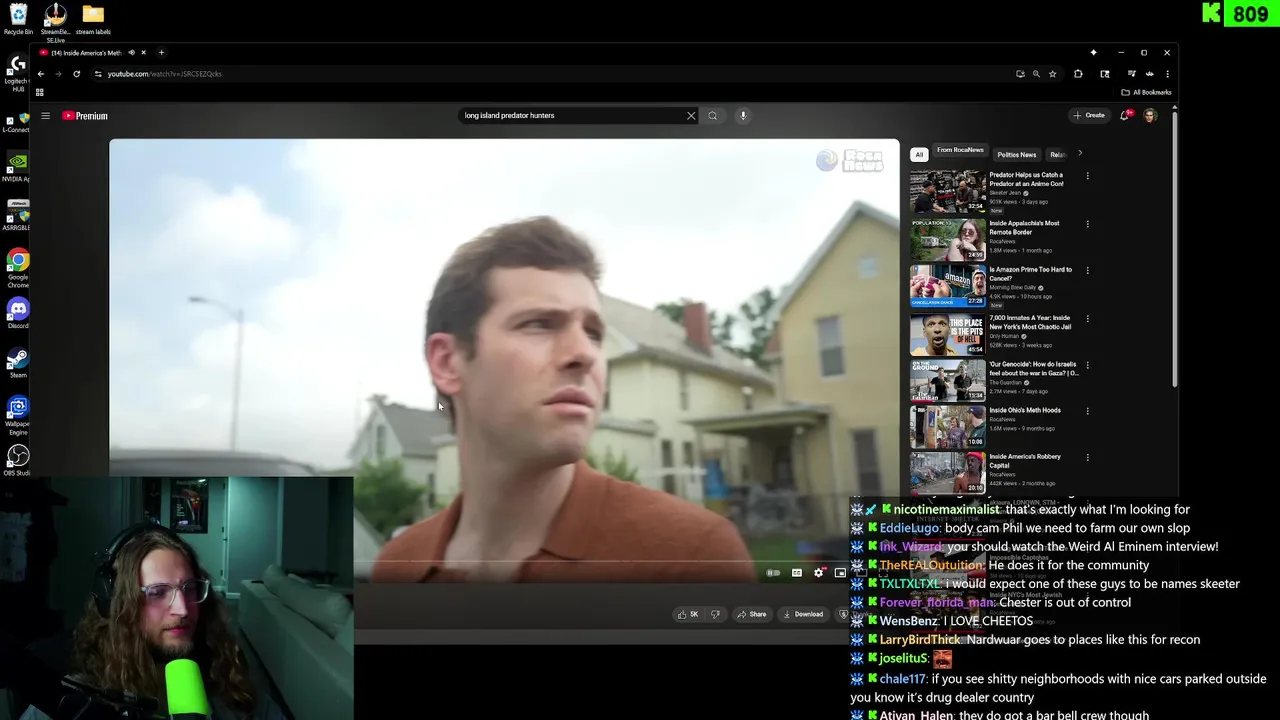1280x720 pixels.
Task: Start voice search with microphone icon
Action: [x=742, y=116]
